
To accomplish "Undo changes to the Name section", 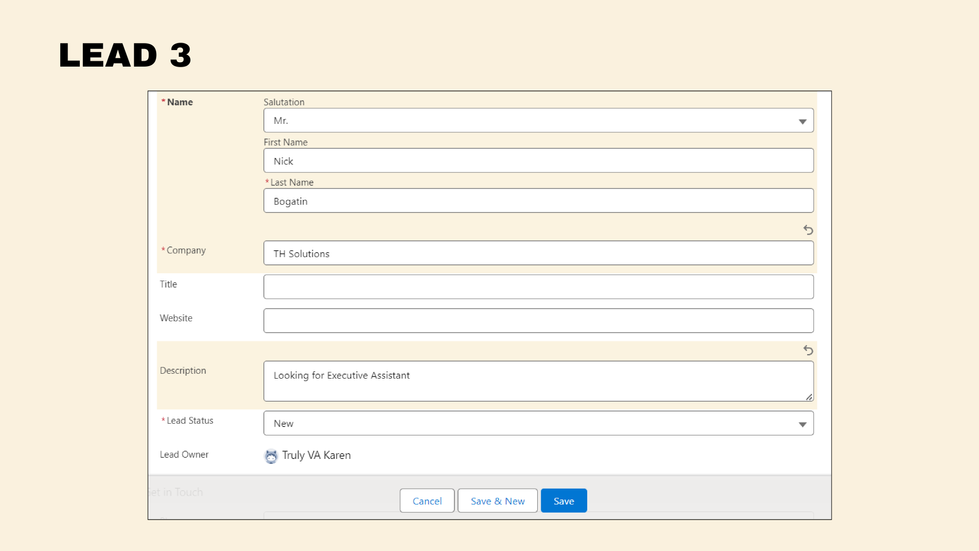I will coord(808,230).
